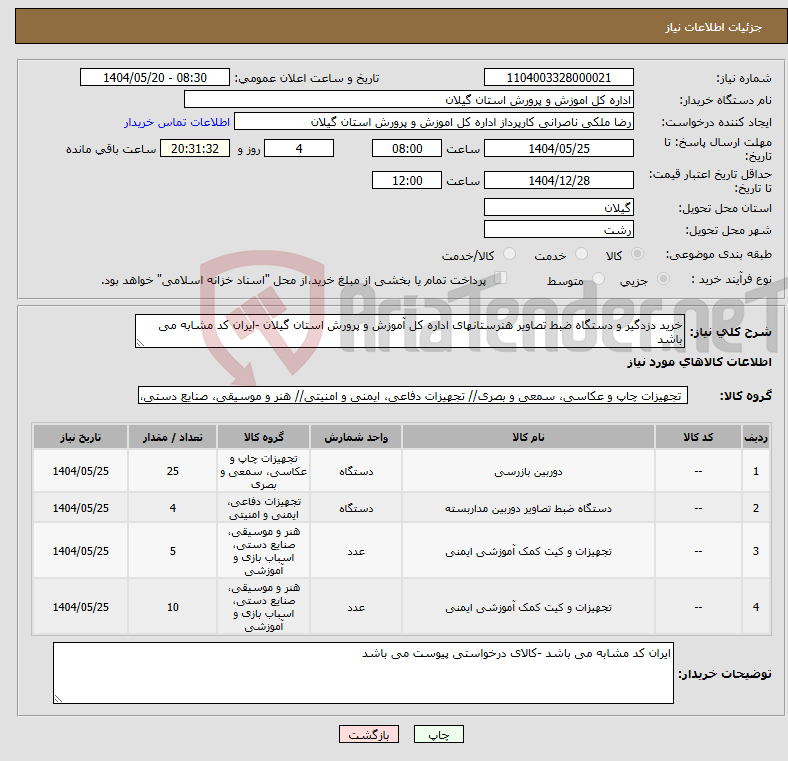Image resolution: width=788 pixels, height=761 pixels.
Task: Click the ردیف column header
Action: pos(755,437)
